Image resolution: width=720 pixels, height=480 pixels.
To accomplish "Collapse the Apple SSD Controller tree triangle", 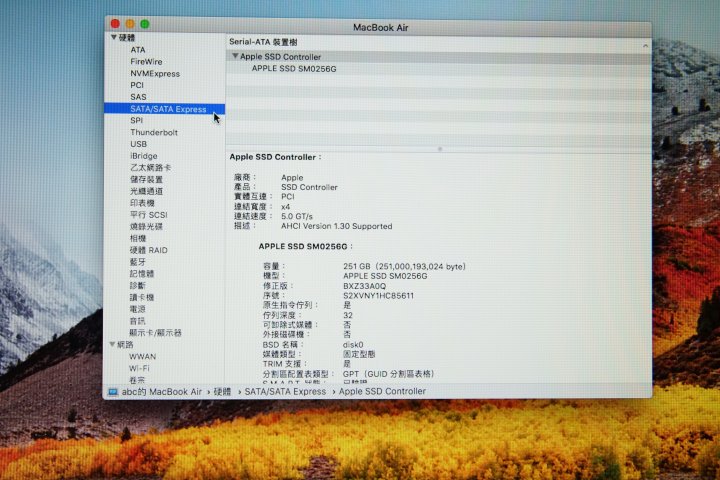I will coord(235,56).
